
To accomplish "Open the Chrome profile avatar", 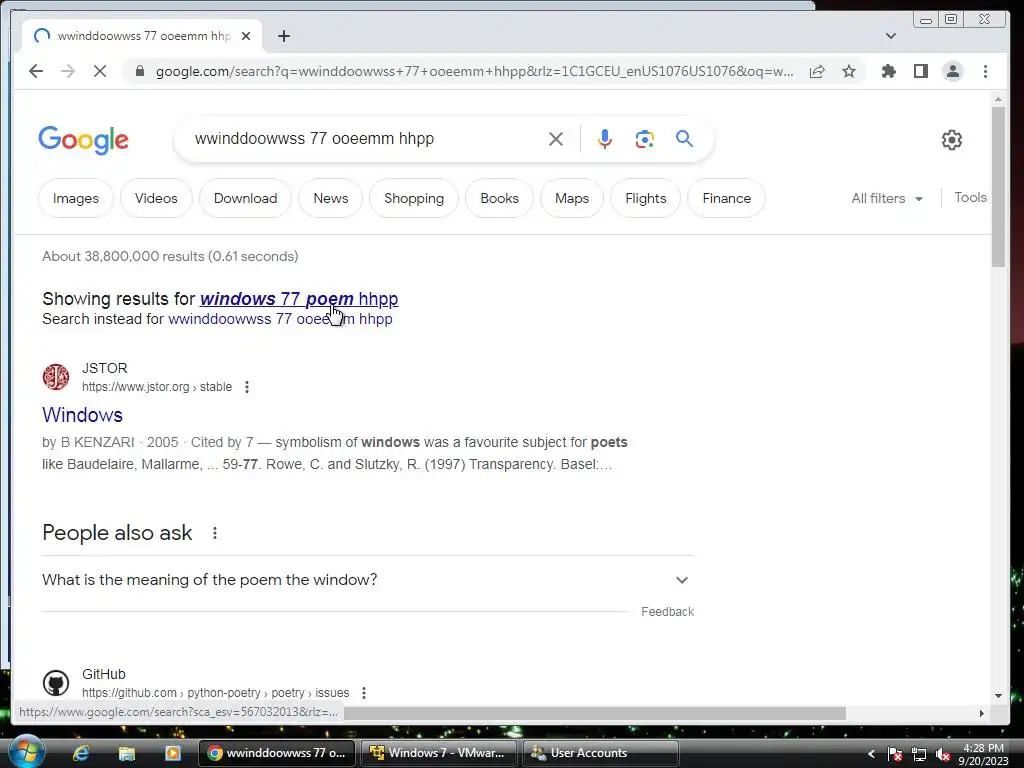I will (x=953, y=71).
